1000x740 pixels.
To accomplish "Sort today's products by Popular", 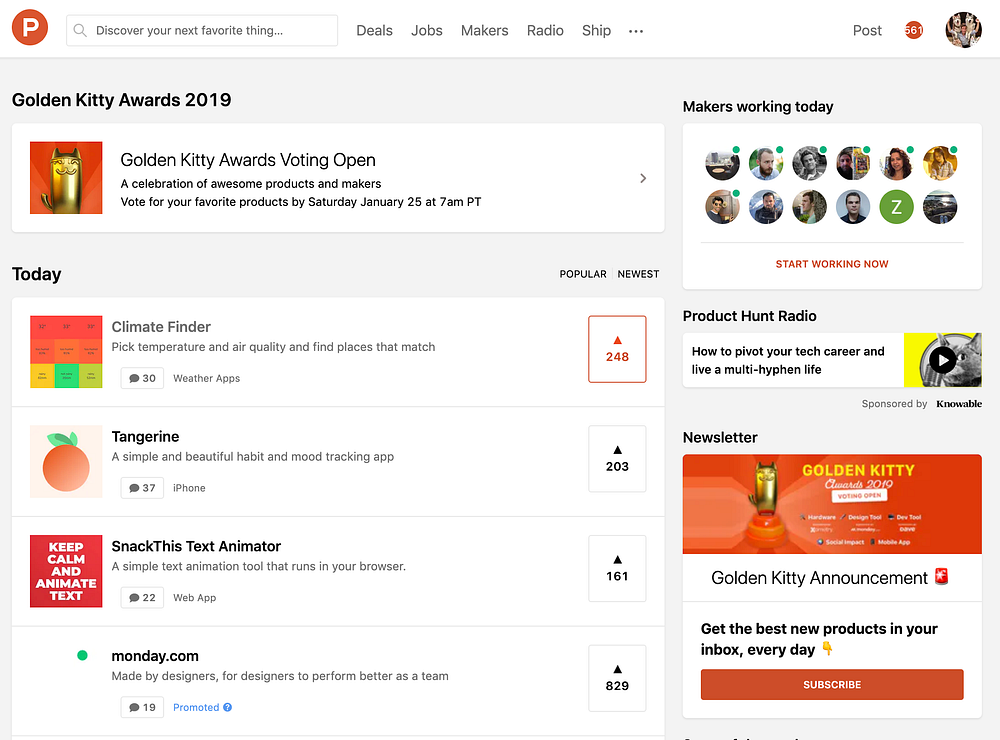I will tap(583, 274).
